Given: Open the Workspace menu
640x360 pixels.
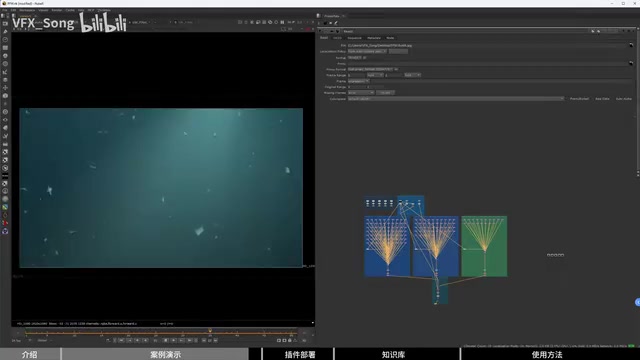Looking at the screenshot, I should tap(27, 10).
